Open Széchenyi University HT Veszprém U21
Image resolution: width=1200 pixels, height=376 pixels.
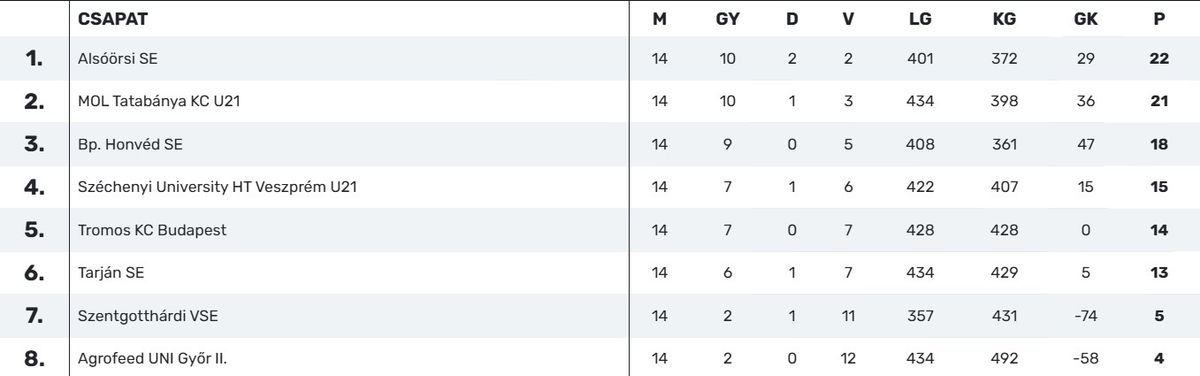point(218,187)
